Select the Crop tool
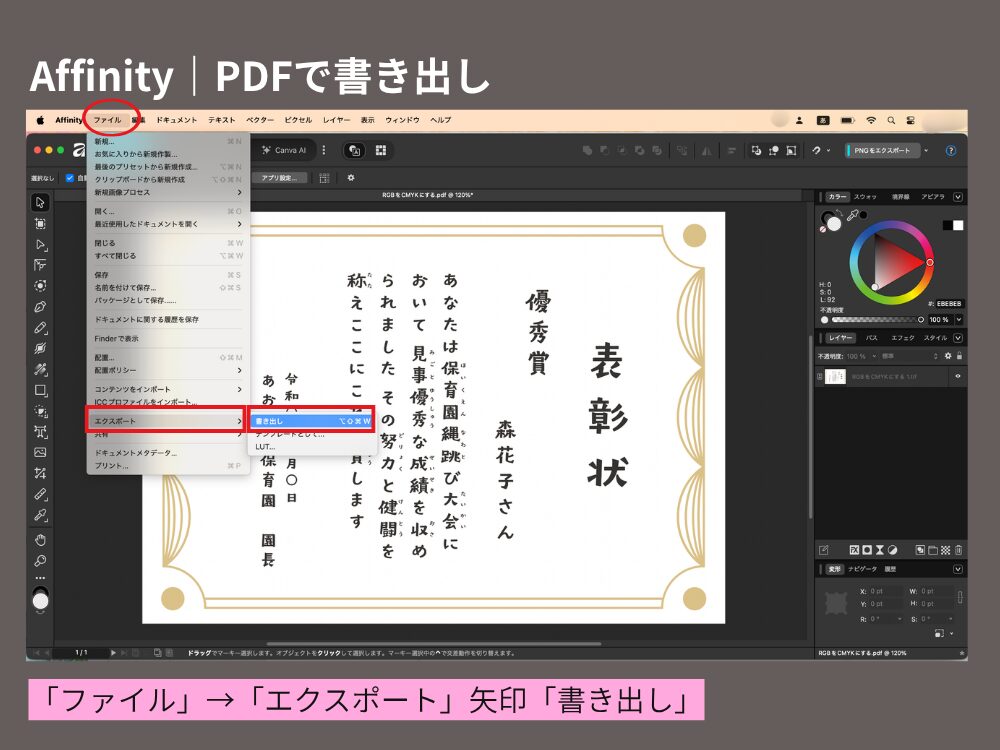 click(x=40, y=473)
